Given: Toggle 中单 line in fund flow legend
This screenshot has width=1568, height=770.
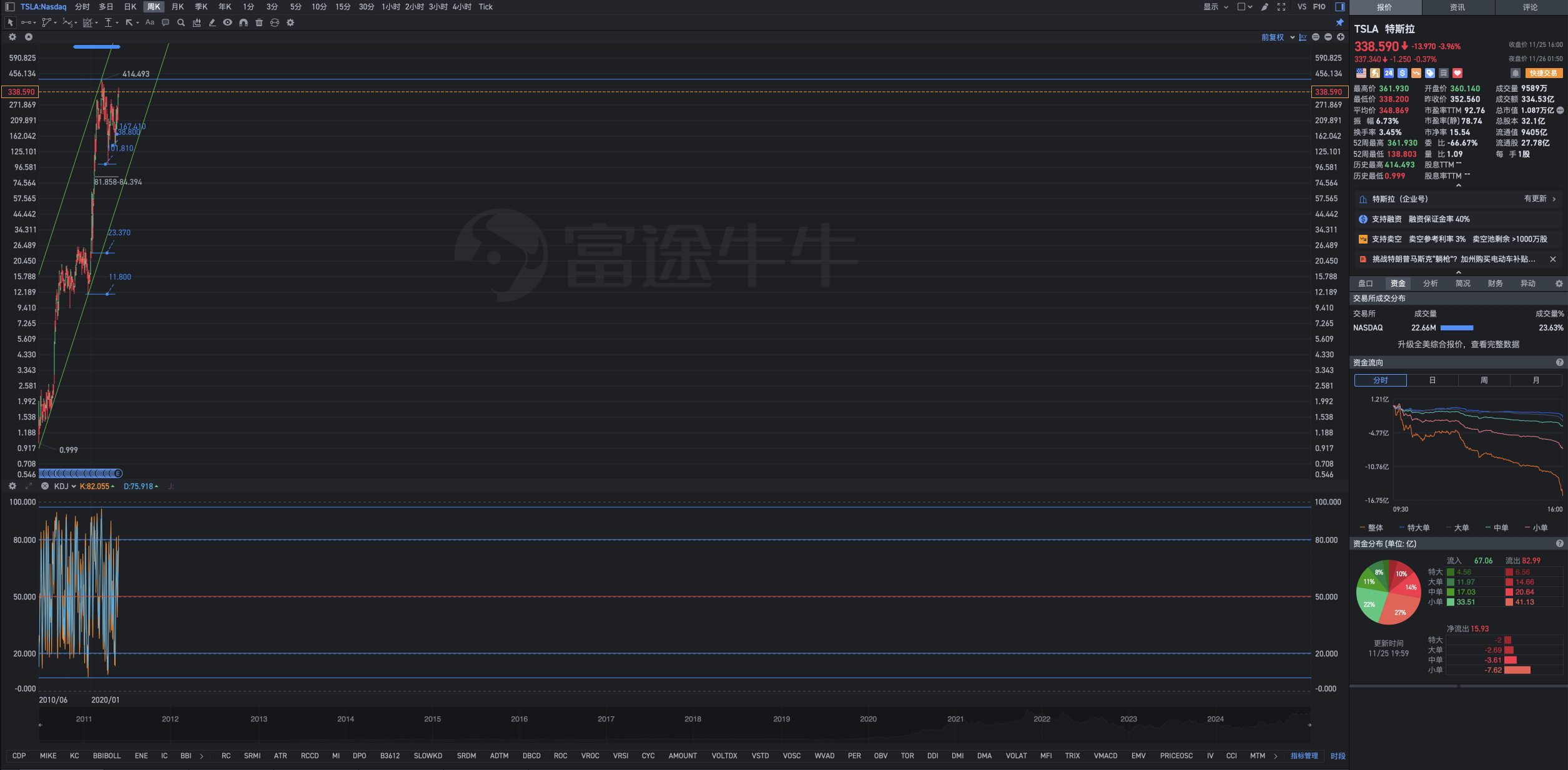Looking at the screenshot, I should pos(1497,528).
